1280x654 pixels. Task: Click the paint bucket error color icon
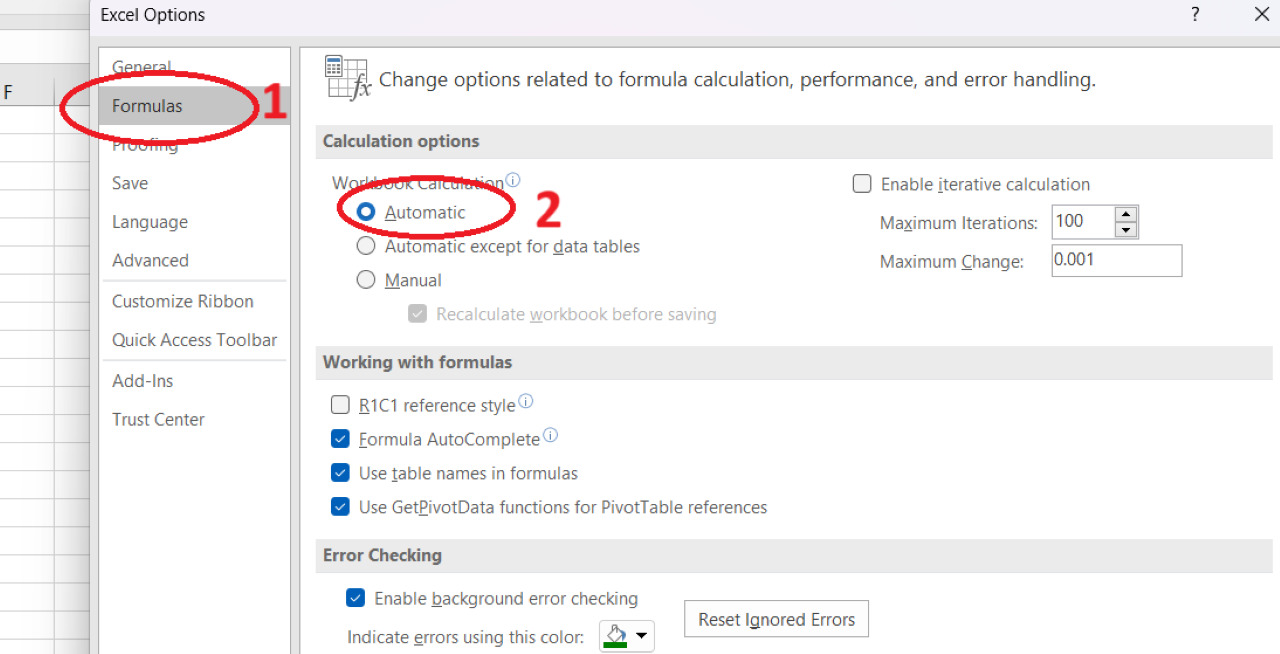tap(616, 636)
